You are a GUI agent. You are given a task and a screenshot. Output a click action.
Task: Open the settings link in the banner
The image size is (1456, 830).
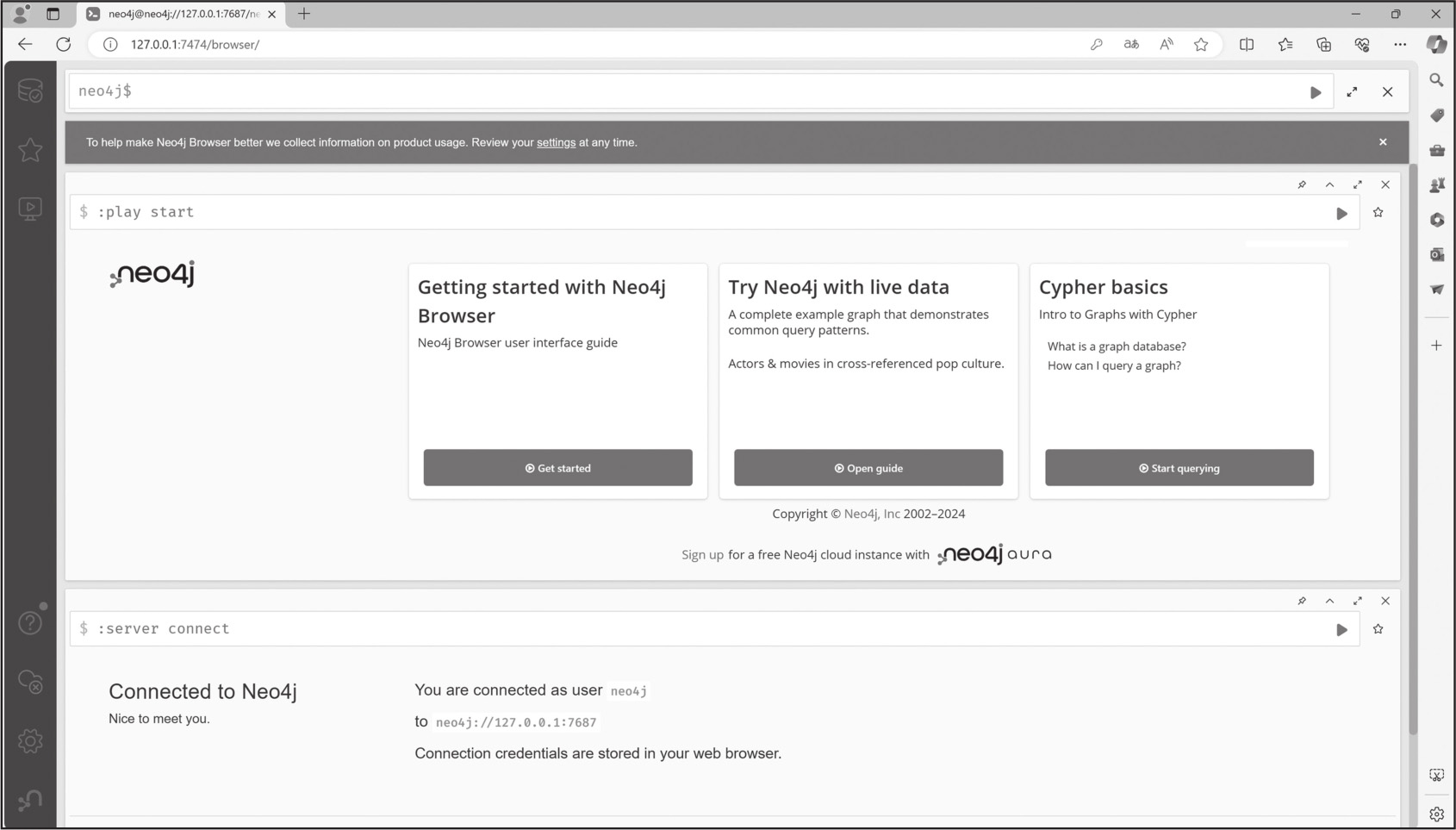556,143
